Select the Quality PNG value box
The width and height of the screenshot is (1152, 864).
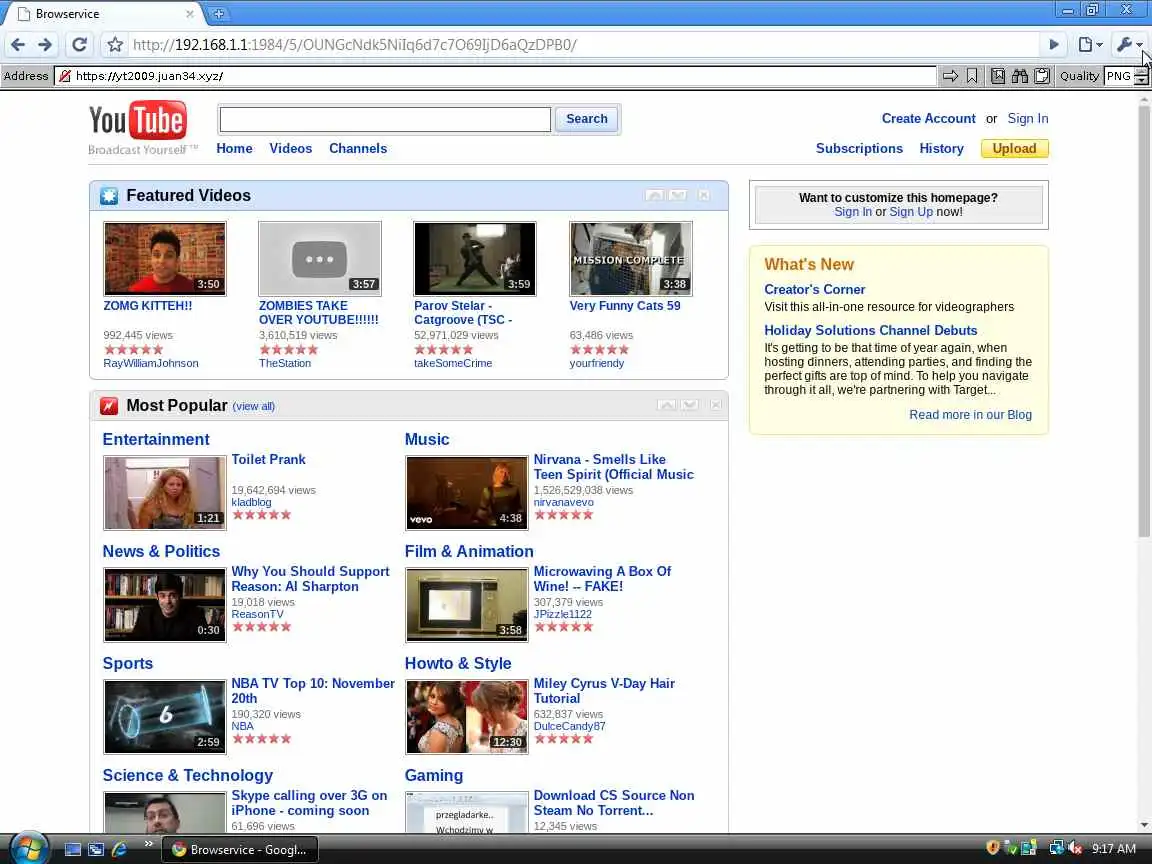[1119, 76]
